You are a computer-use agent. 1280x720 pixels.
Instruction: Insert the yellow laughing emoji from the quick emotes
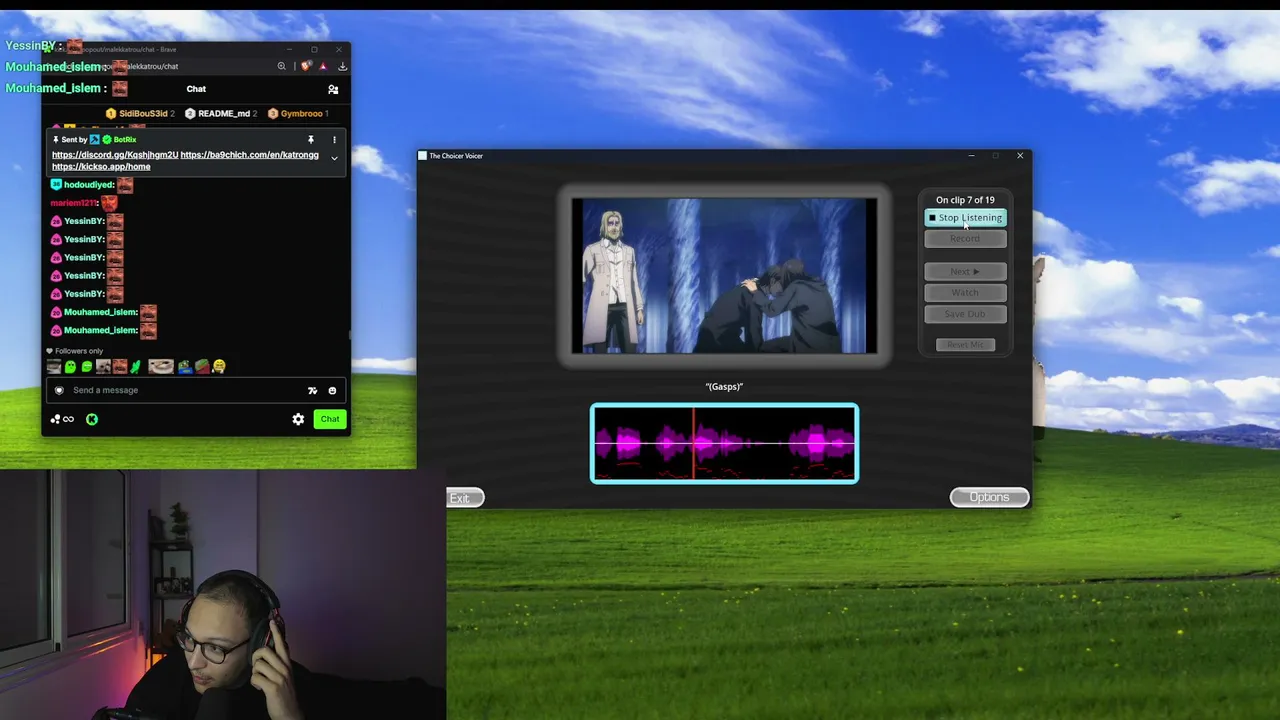pyautogui.click(x=219, y=367)
